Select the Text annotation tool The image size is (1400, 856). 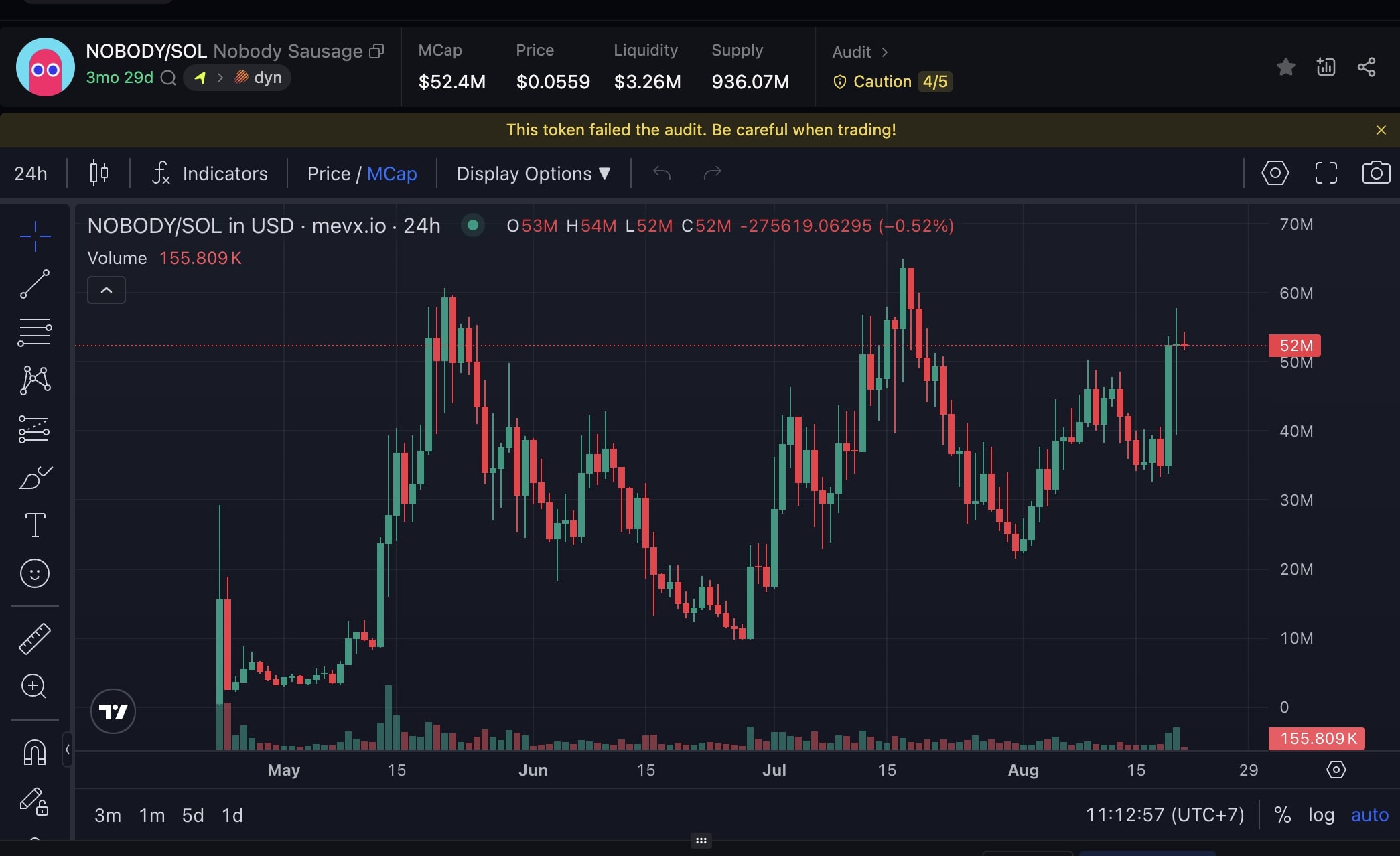pos(35,525)
